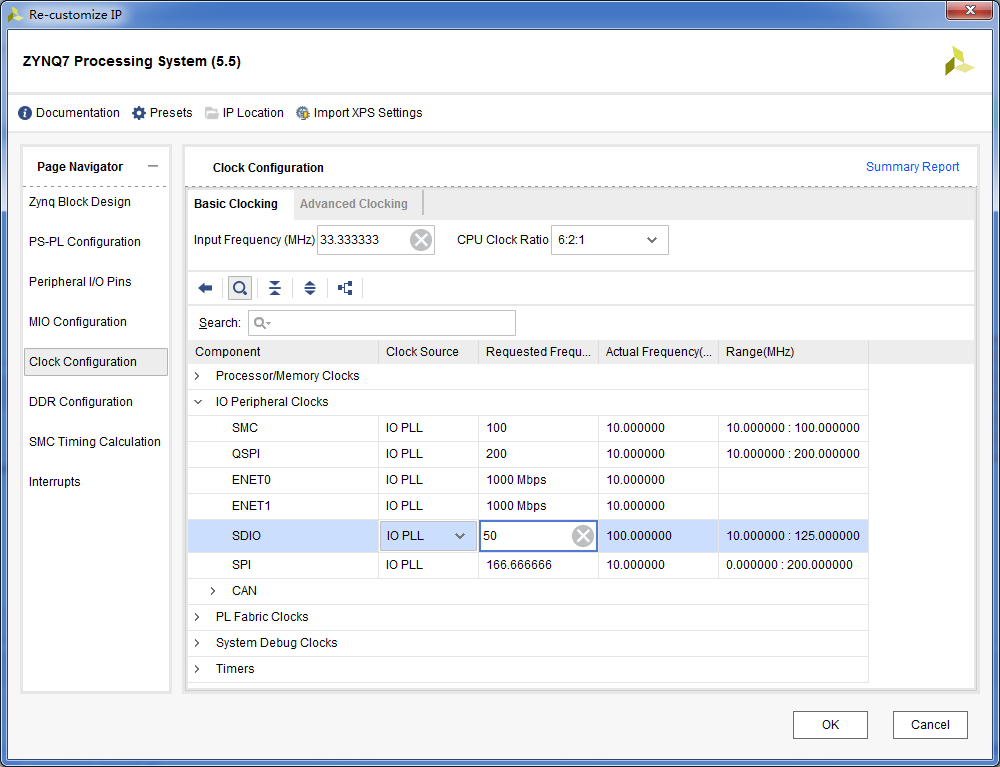The image size is (1000, 767).
Task: Go to Peripheral I/O Pins page
Action: tap(80, 282)
